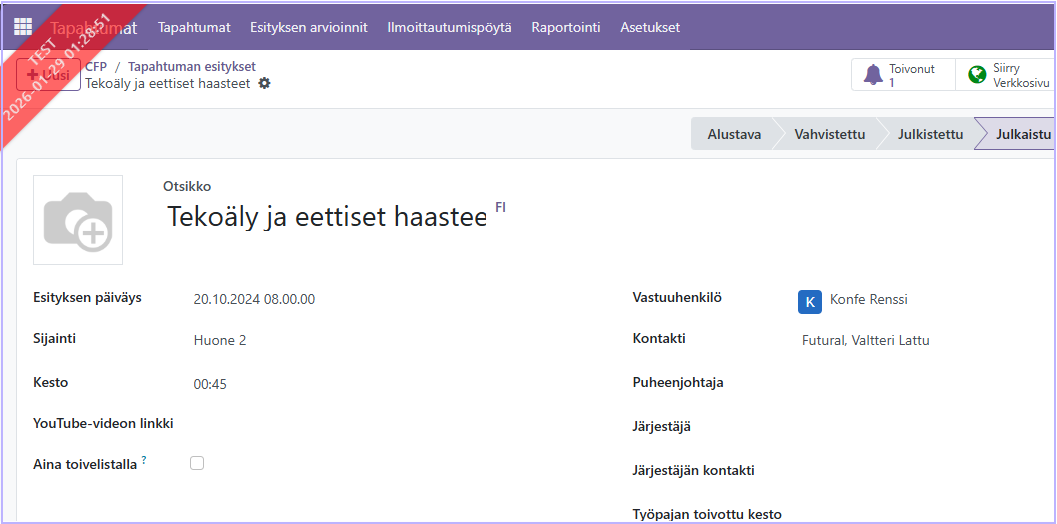Viewport: 1057px width, 524px height.
Task: Click the globe icon for Siirry Verkkosivu
Action: (x=977, y=75)
